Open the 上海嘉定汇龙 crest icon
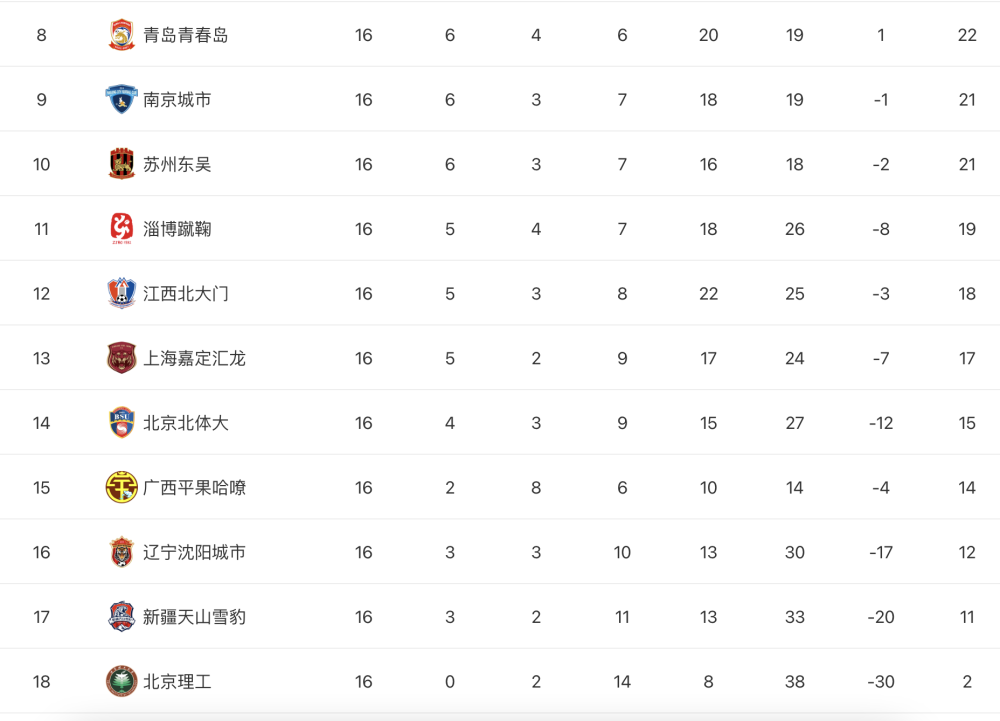 tap(121, 358)
